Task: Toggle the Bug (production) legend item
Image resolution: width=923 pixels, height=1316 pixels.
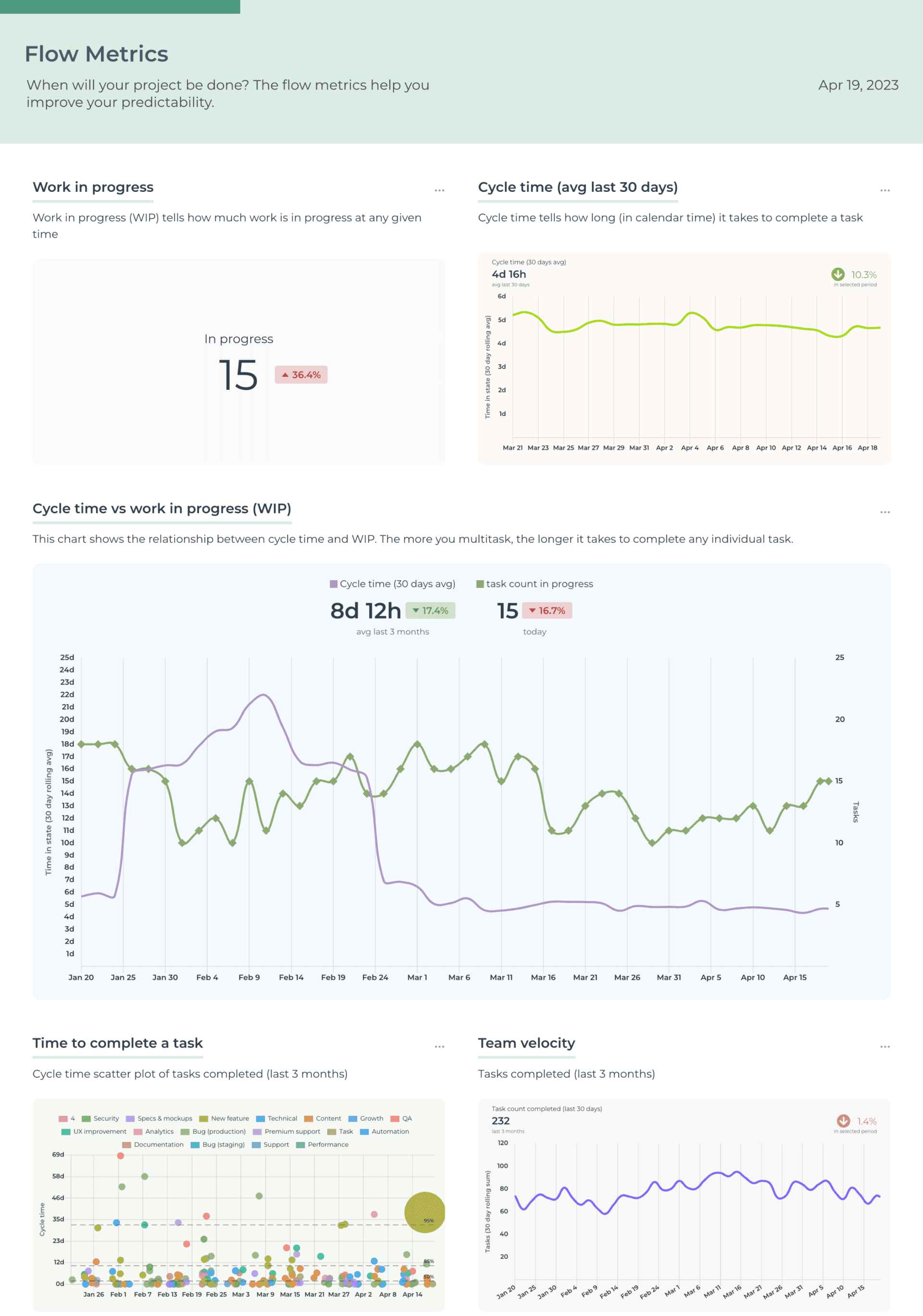Action: [x=185, y=1131]
